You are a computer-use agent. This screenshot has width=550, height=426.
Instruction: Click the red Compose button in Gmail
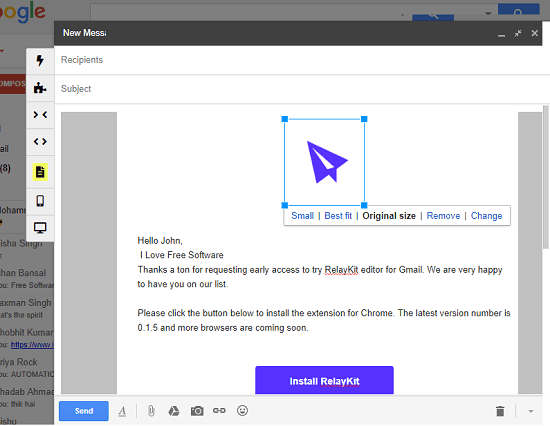point(13,84)
